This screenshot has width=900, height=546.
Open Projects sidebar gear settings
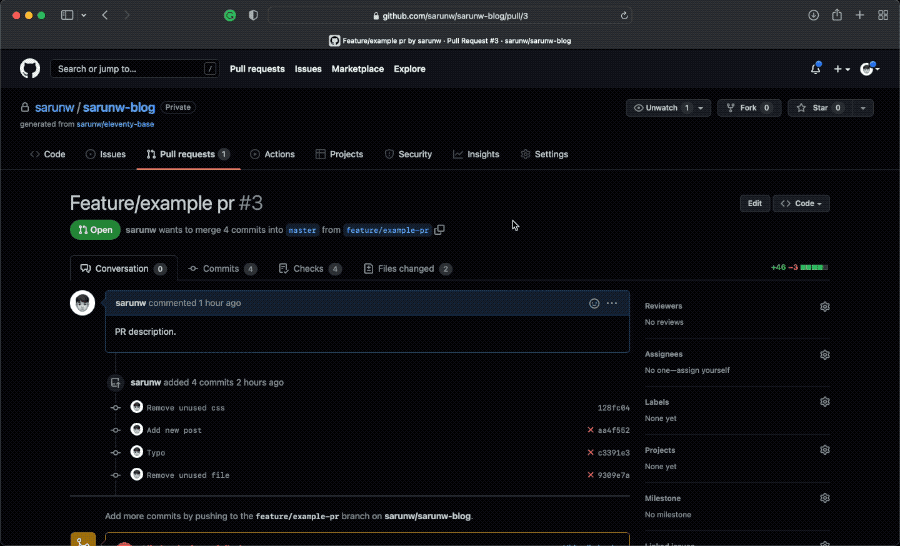pos(825,450)
